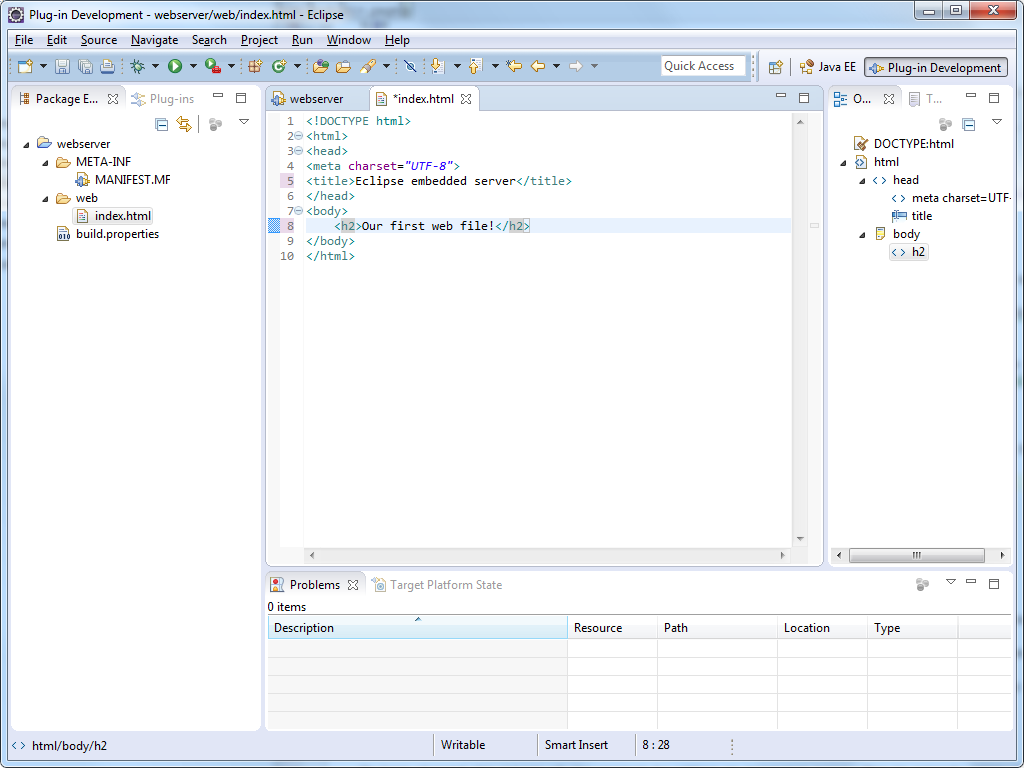Open the Run configurations dropdown arrow
The image size is (1024, 768).
[193, 66]
